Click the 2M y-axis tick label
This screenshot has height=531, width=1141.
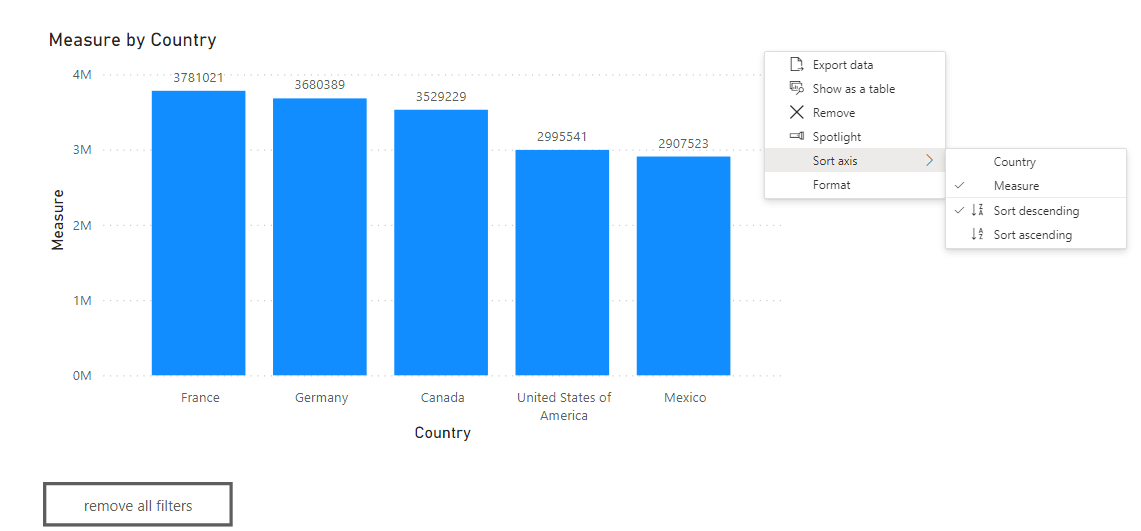coord(82,225)
